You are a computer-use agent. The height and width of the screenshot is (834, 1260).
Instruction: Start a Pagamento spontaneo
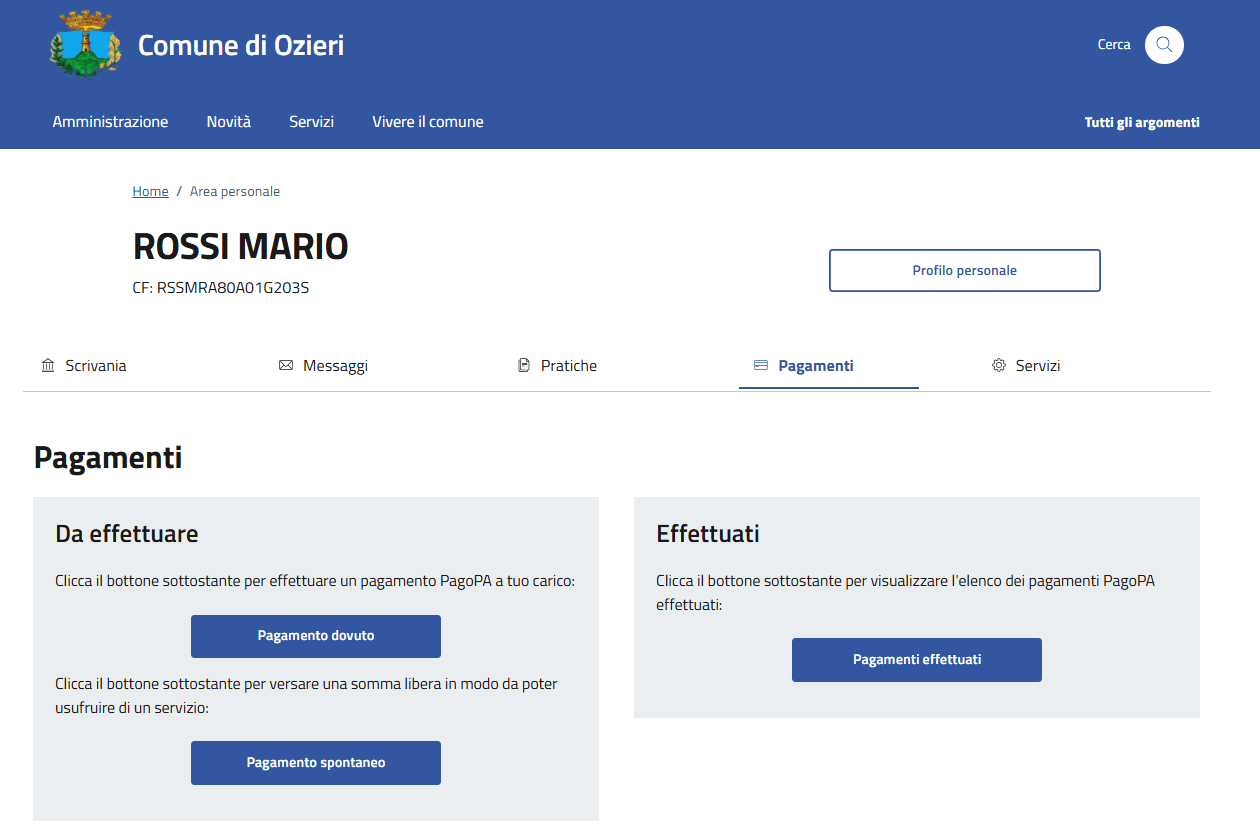(316, 763)
